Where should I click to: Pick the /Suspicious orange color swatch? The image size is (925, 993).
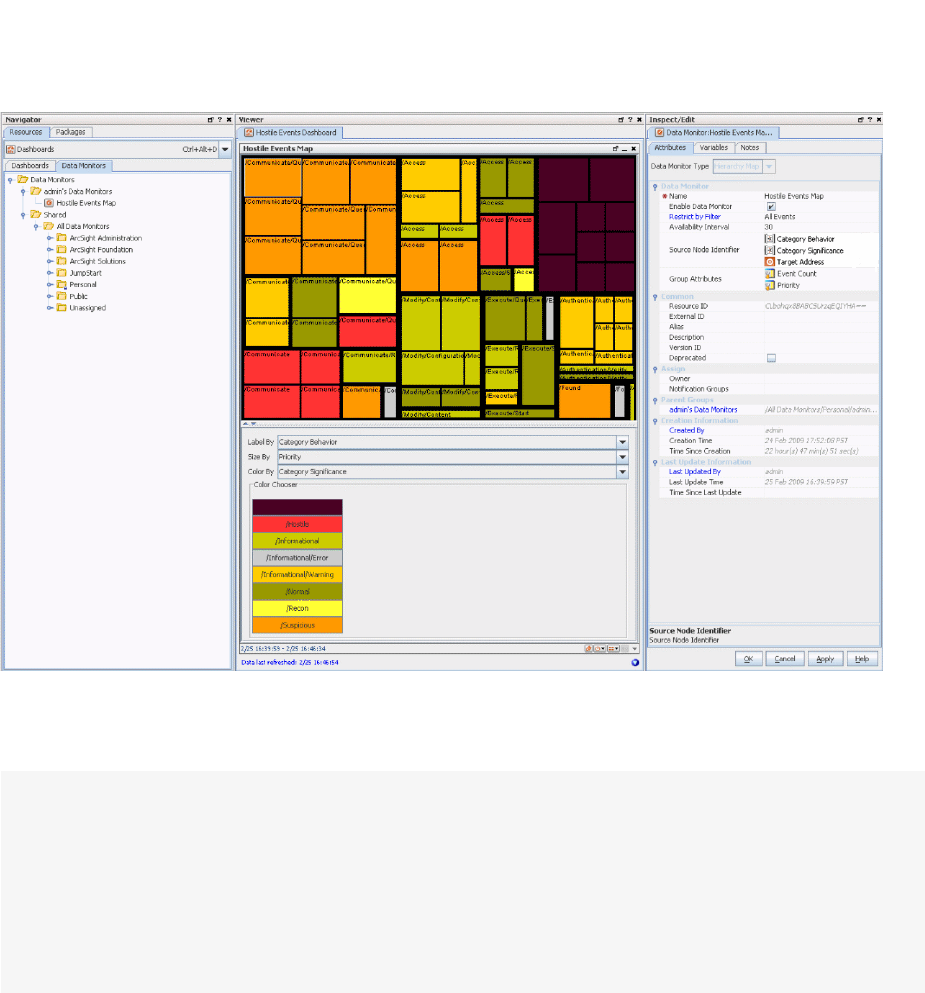click(x=298, y=625)
